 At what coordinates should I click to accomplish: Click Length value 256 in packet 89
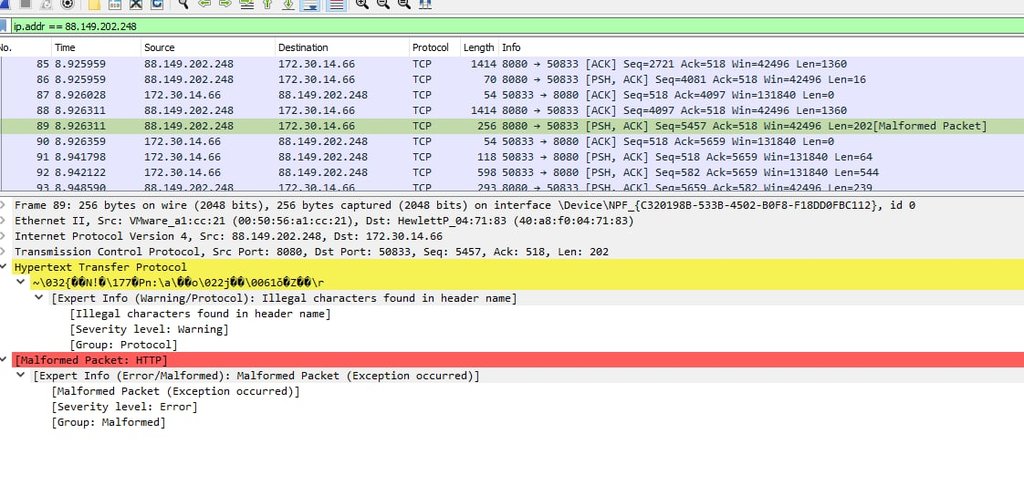(485, 126)
